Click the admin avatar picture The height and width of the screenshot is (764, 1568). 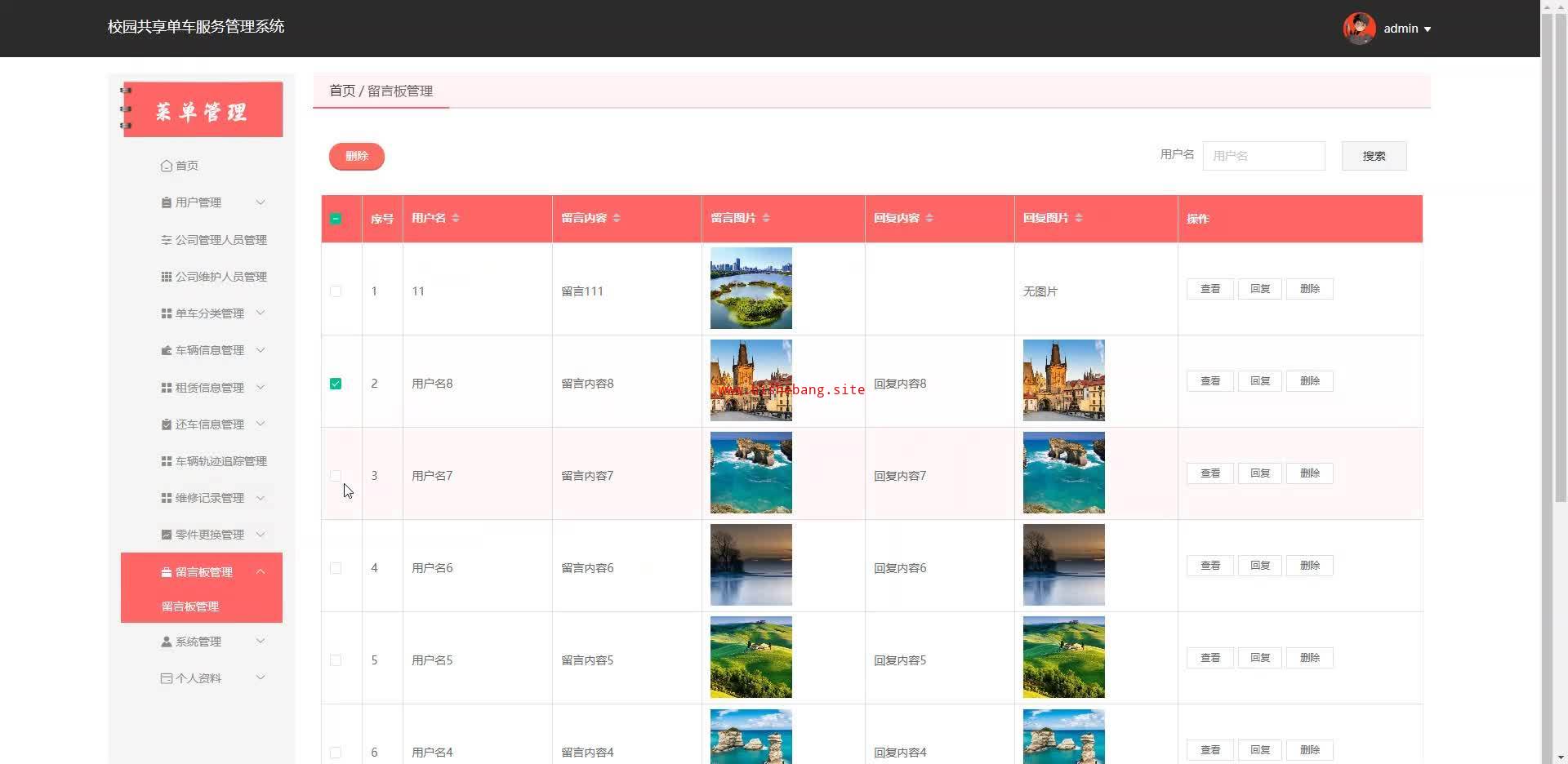pyautogui.click(x=1359, y=29)
